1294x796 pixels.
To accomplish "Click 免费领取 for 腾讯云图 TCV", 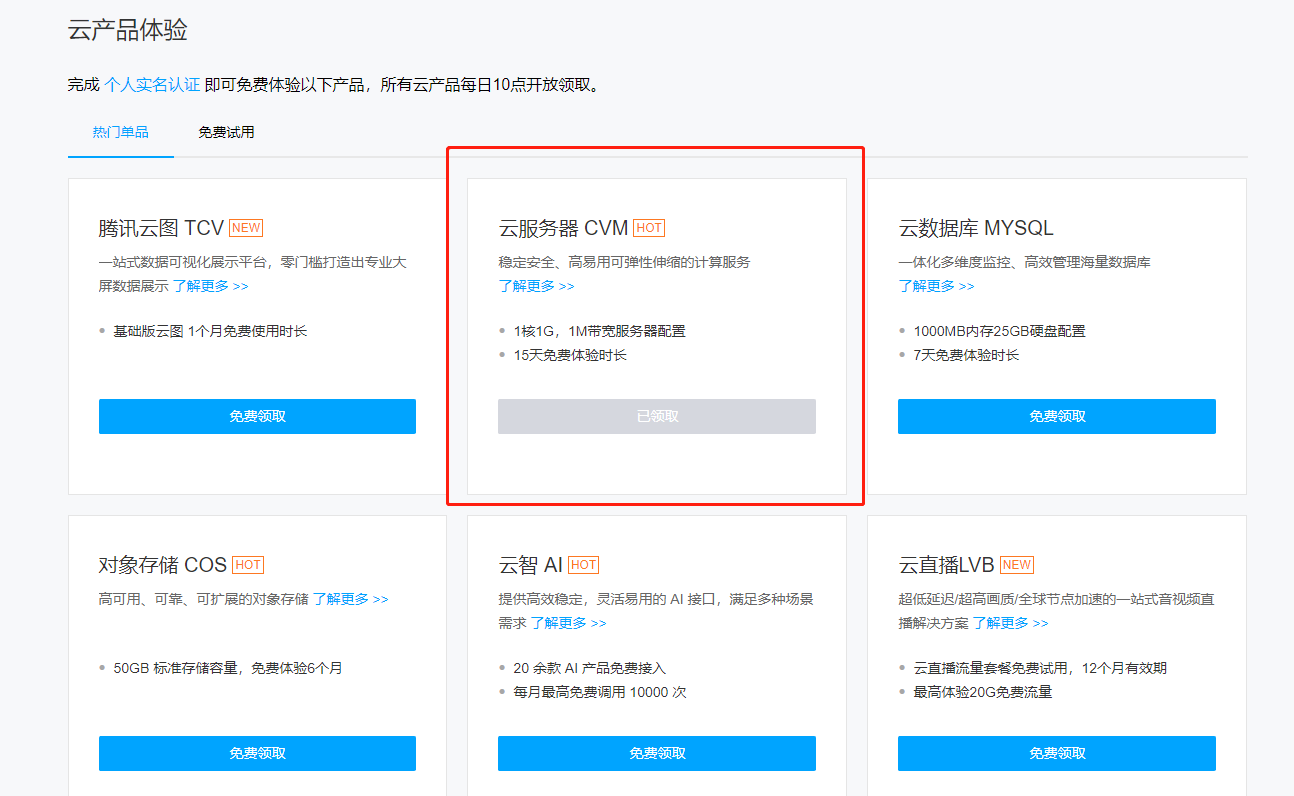I will coord(257,416).
